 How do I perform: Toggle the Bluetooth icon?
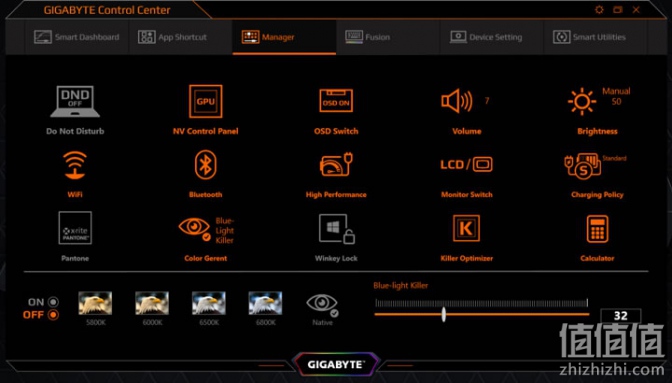click(x=206, y=165)
